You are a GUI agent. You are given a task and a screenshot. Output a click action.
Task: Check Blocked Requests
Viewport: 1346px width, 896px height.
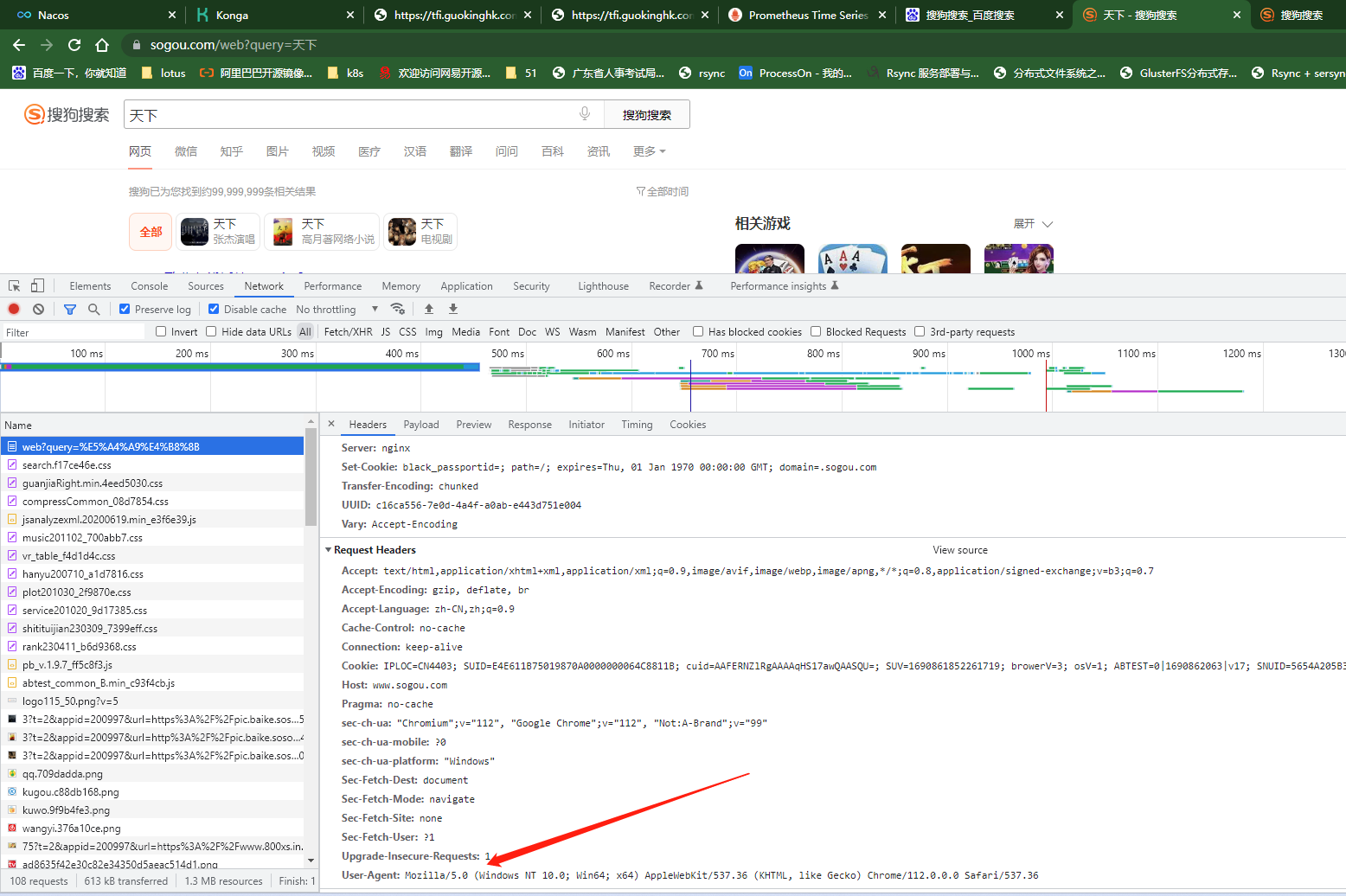click(x=816, y=331)
